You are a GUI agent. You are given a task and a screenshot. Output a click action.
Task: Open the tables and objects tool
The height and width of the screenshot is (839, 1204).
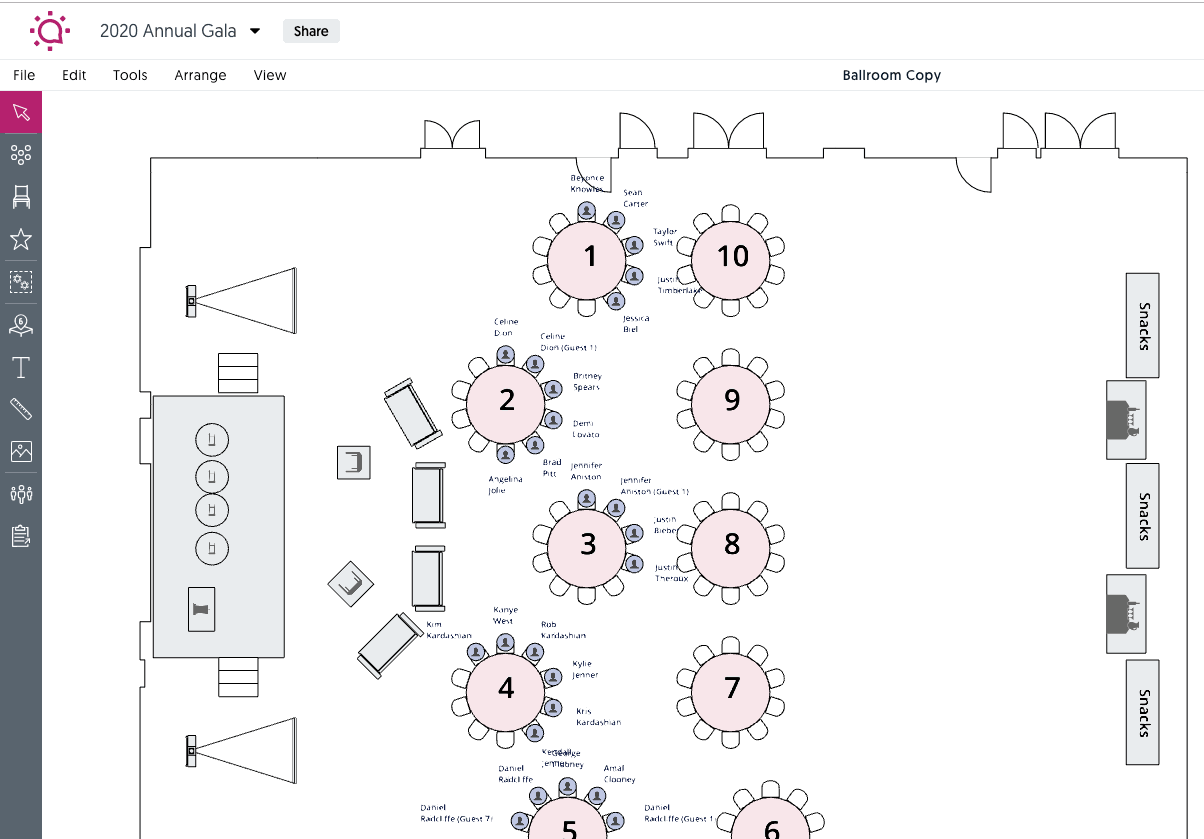pyautogui.click(x=21, y=154)
